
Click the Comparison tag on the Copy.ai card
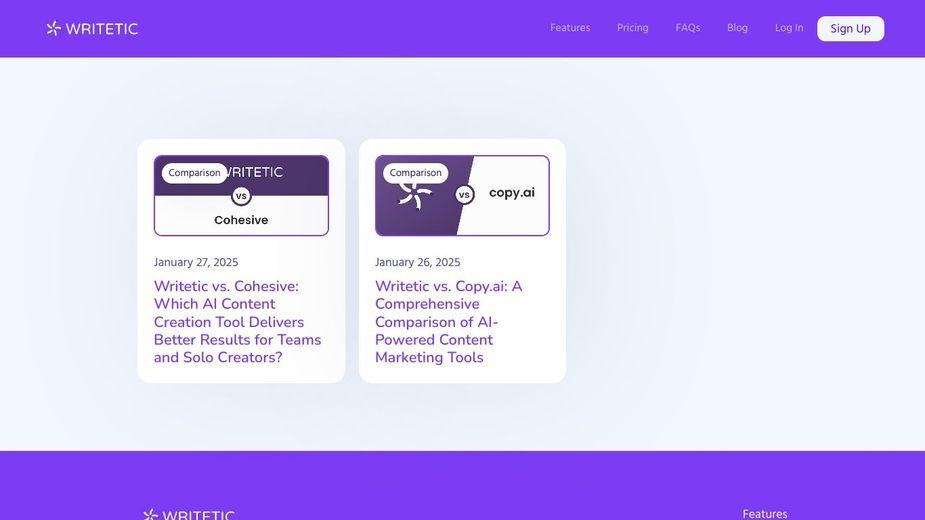(415, 173)
